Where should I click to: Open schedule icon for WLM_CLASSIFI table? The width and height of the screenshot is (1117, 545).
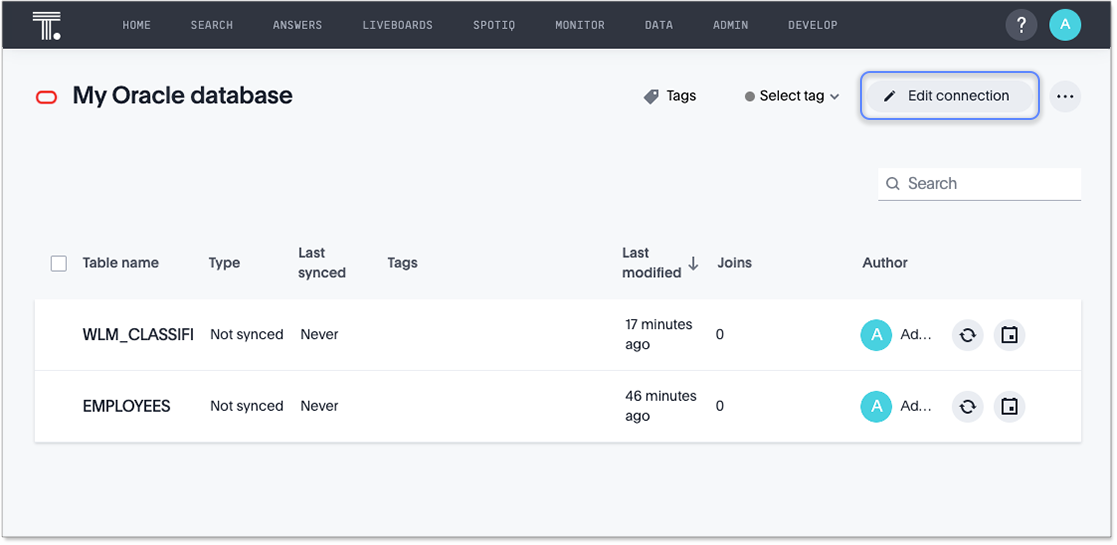(x=1010, y=335)
